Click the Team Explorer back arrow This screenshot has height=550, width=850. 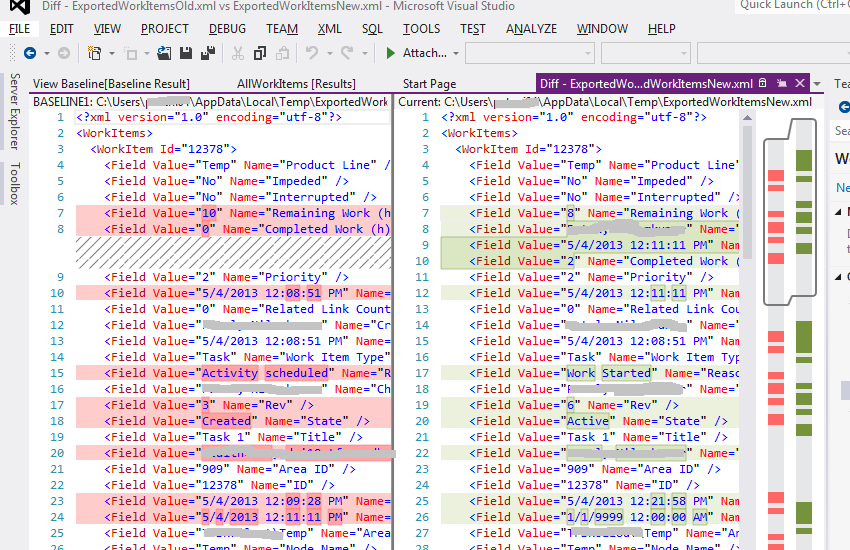click(844, 107)
